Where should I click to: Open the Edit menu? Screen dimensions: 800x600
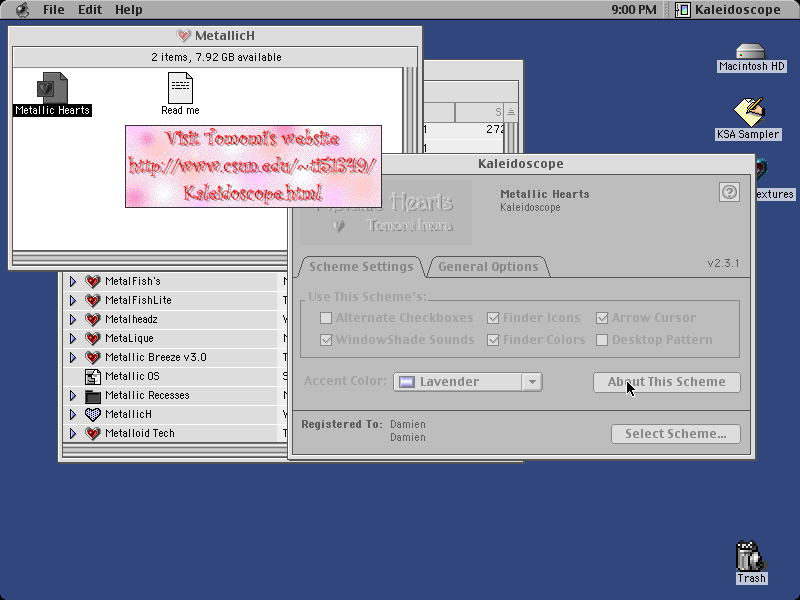(x=90, y=10)
